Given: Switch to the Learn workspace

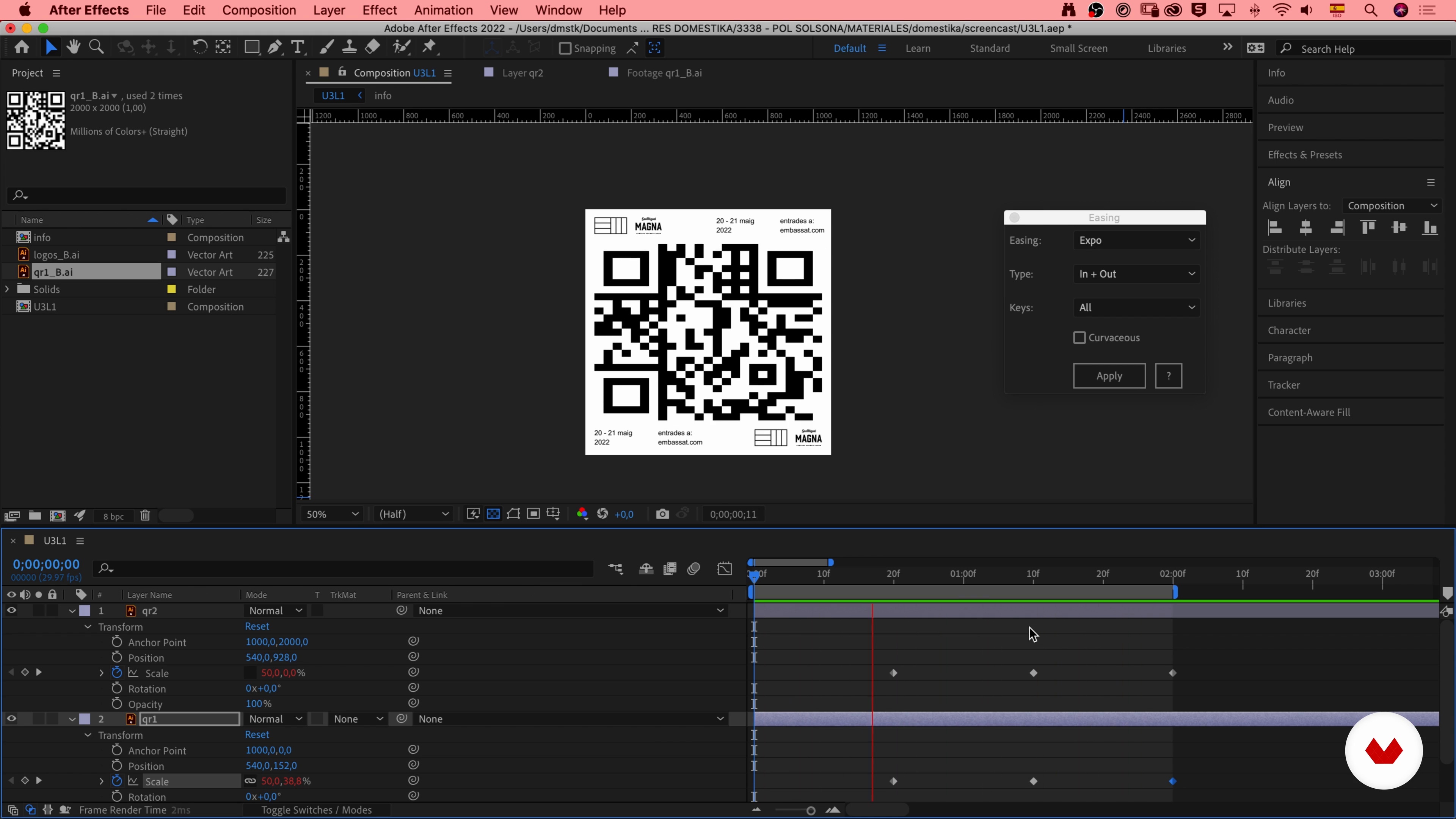Looking at the screenshot, I should coord(918,49).
